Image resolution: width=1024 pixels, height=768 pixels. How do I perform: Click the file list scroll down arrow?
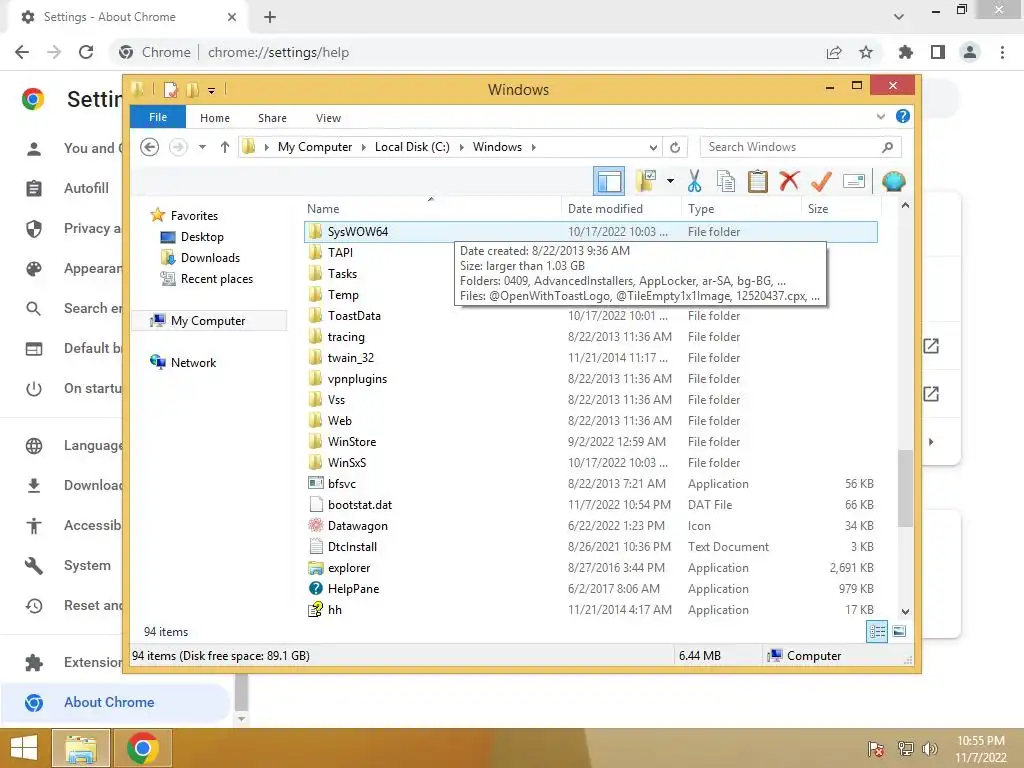[905, 611]
